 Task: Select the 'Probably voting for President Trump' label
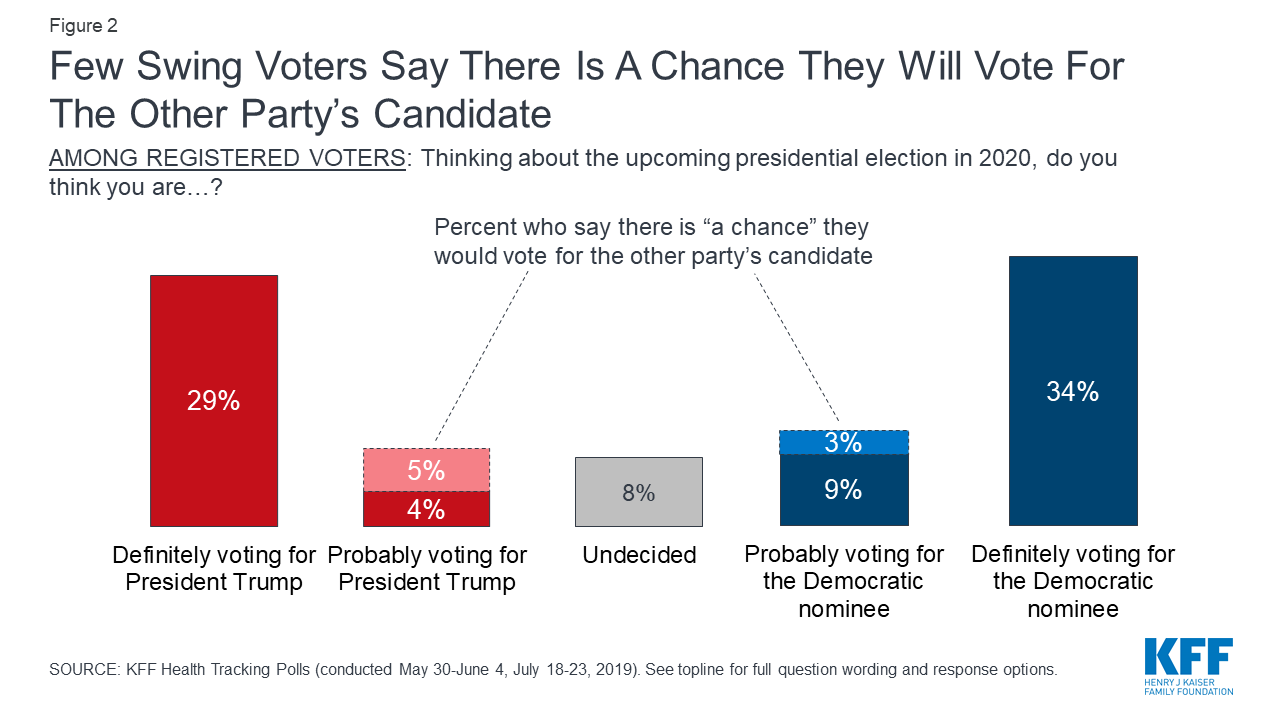(x=427, y=568)
